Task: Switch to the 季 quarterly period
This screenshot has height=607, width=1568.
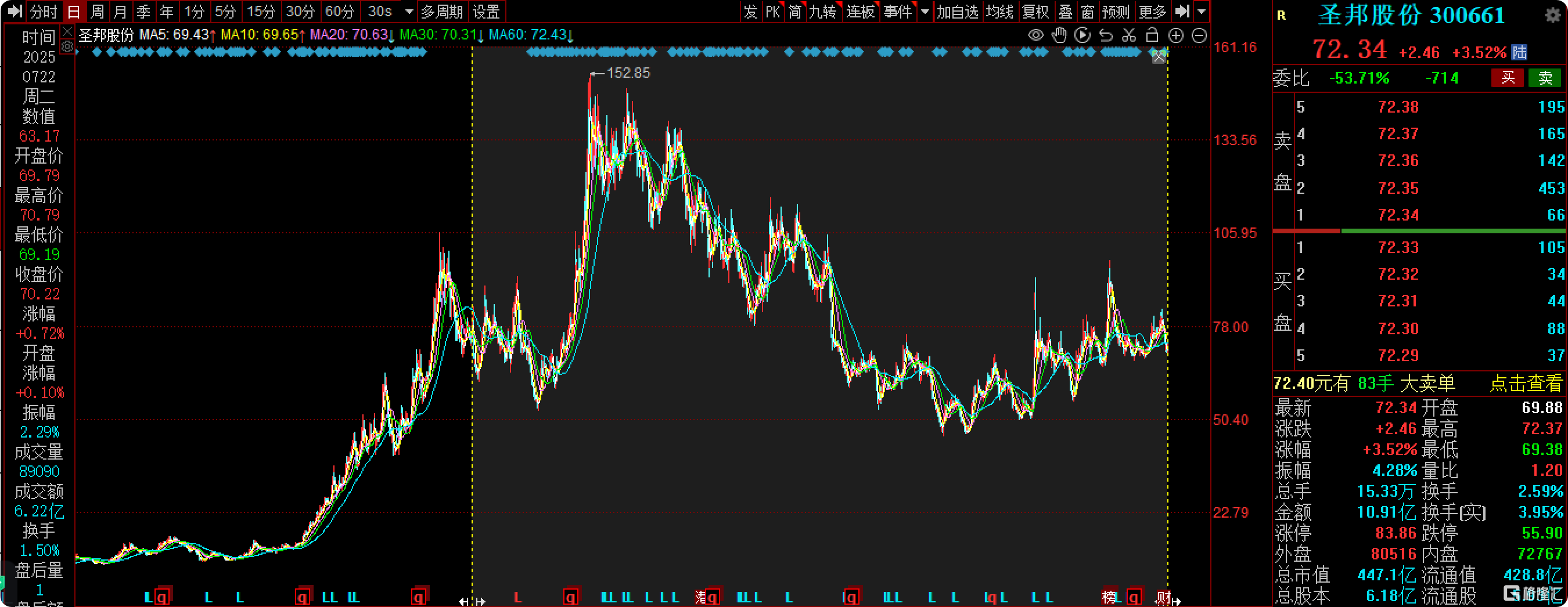Action: 143,11
